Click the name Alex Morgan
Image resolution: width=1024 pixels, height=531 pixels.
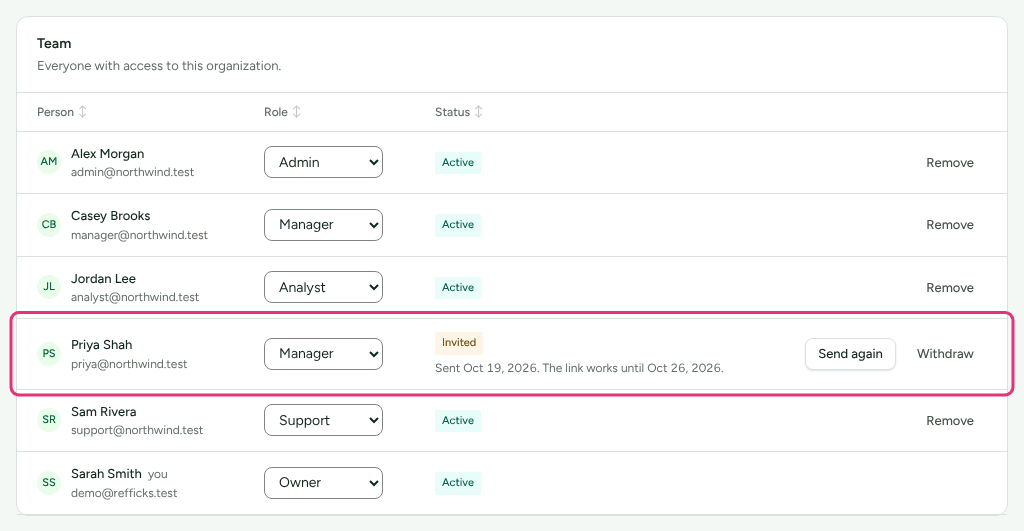coord(108,153)
